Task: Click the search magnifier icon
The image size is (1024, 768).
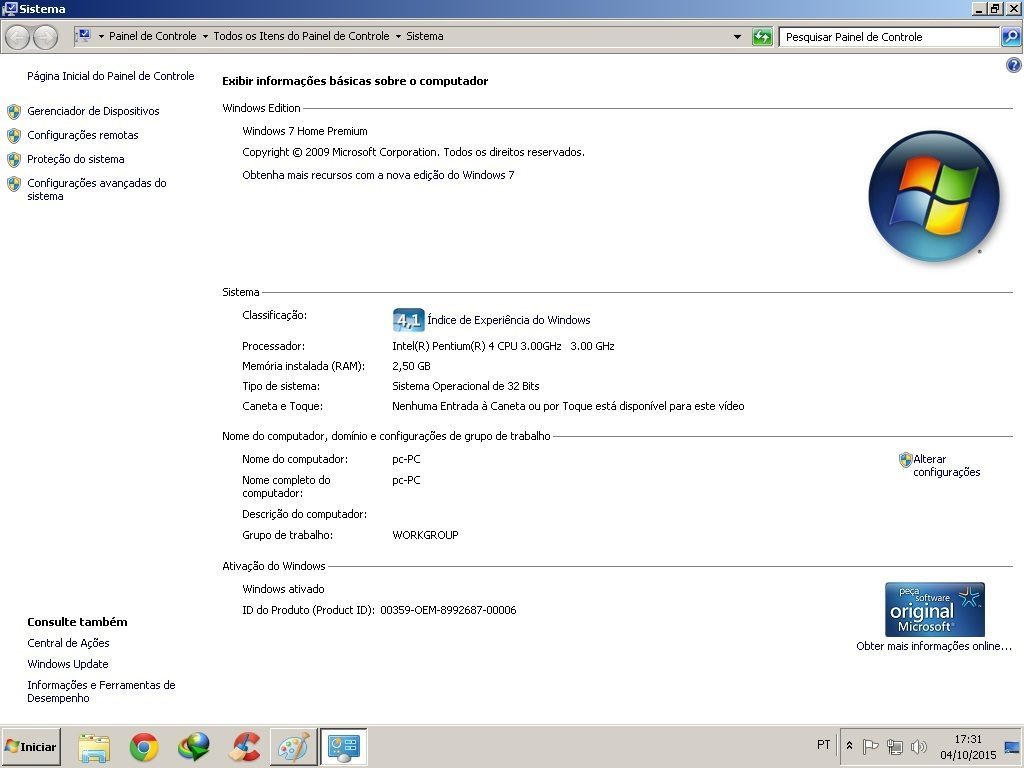Action: click(1010, 37)
